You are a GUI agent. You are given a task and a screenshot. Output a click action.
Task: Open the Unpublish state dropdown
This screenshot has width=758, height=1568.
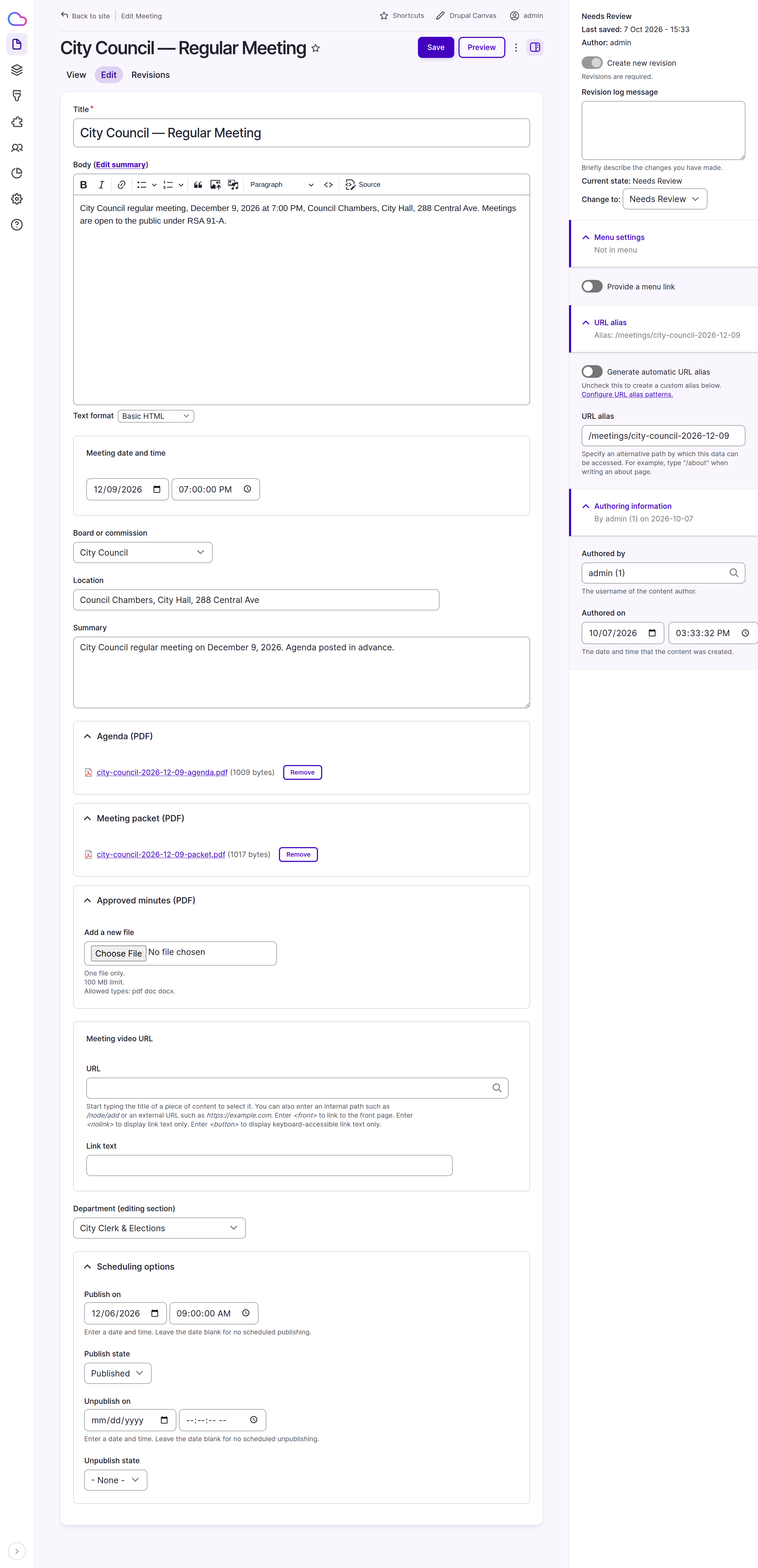tap(116, 1480)
